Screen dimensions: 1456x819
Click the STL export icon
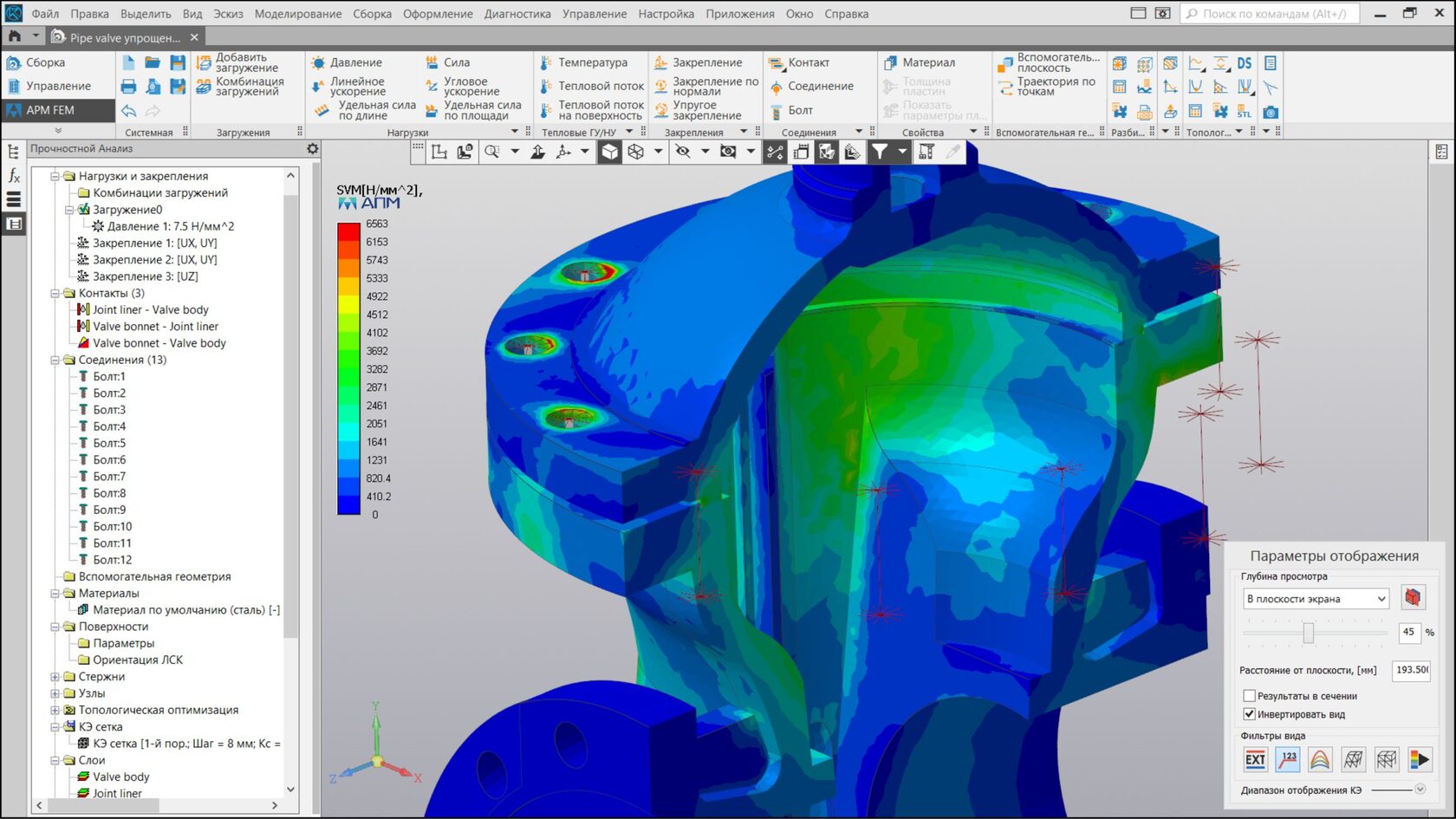tap(1245, 111)
